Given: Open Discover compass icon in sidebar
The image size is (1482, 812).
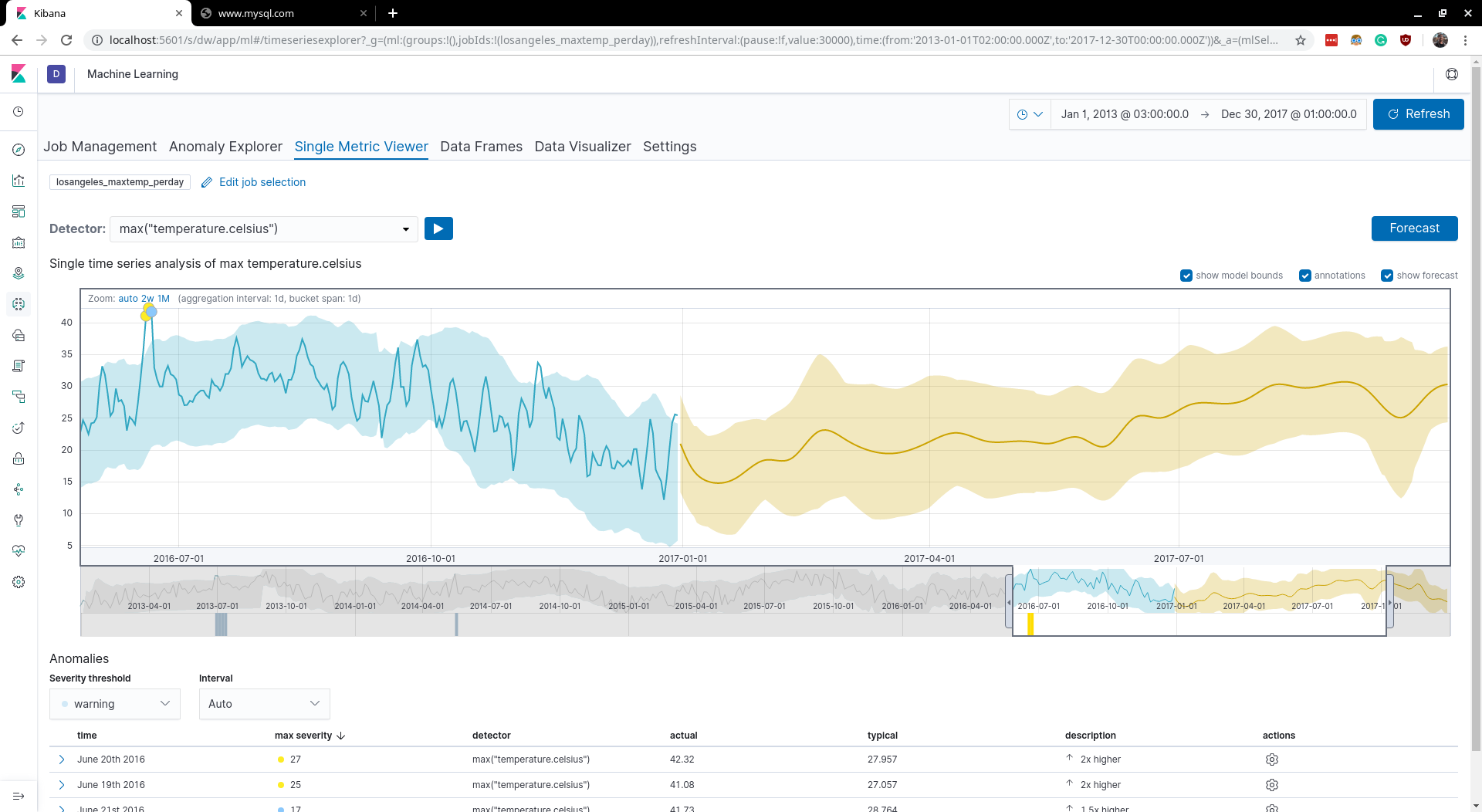Looking at the screenshot, I should click(x=19, y=150).
